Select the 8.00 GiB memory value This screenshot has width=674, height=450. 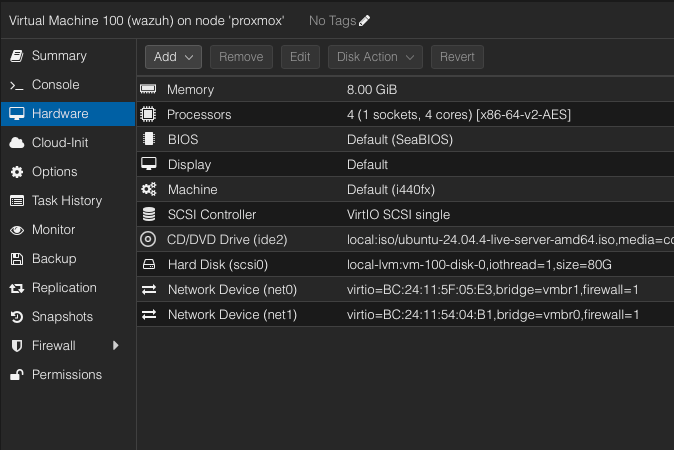[x=372, y=89]
